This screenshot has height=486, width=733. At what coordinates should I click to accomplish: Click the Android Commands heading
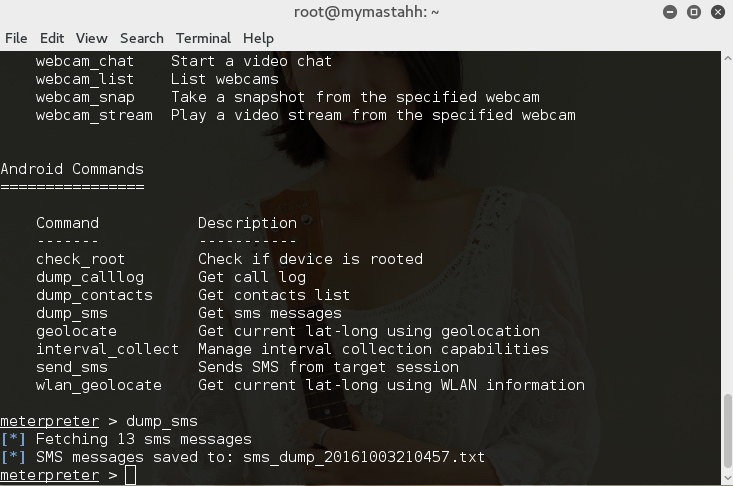(72, 169)
